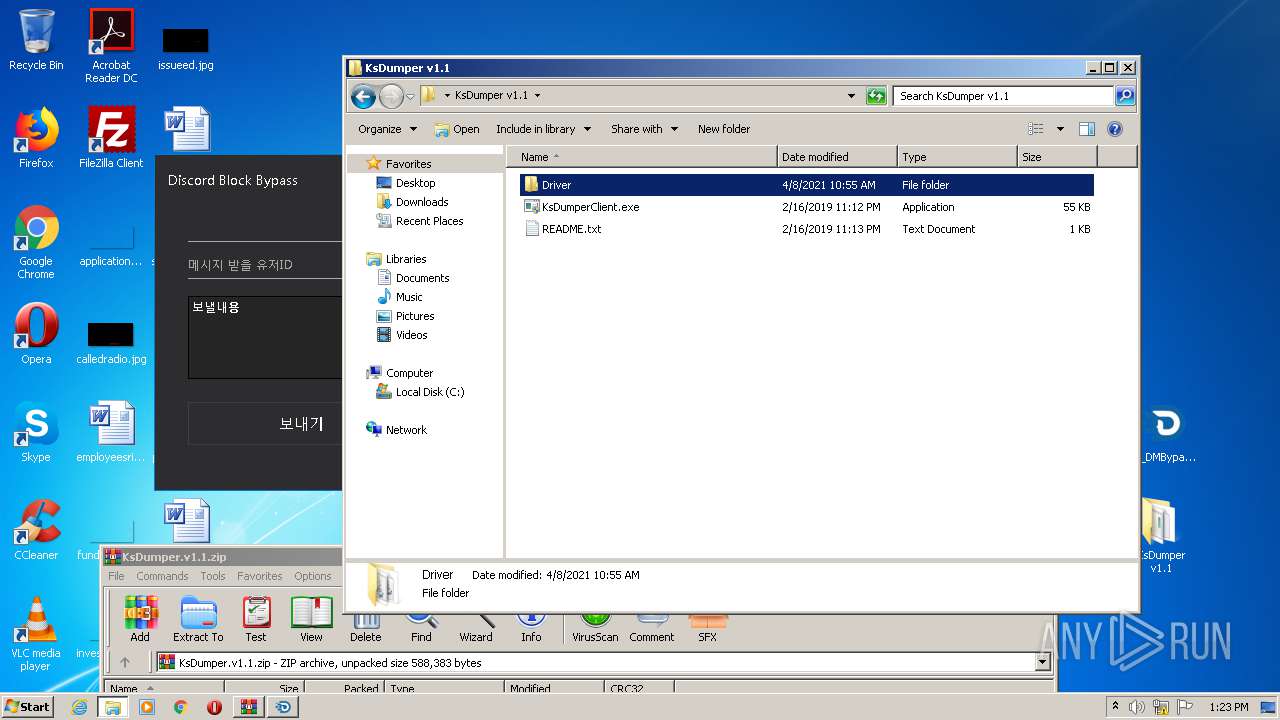Click View in WinRAR toolbar
This screenshot has width=1280, height=720.
pyautogui.click(x=312, y=619)
